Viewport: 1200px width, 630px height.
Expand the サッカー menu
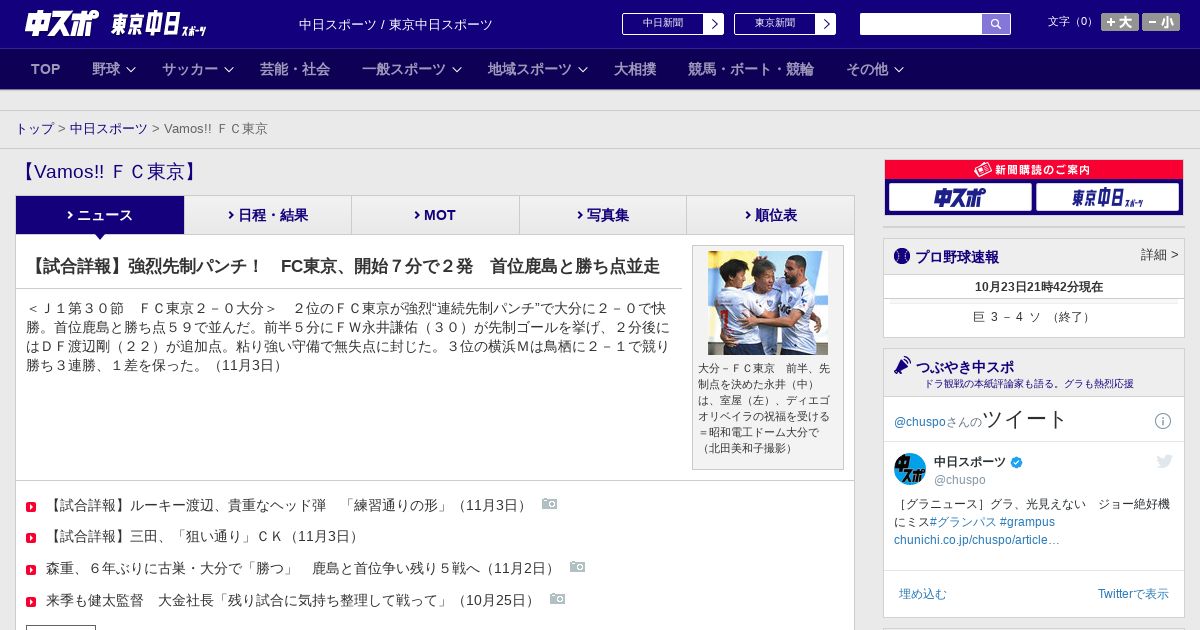click(198, 69)
